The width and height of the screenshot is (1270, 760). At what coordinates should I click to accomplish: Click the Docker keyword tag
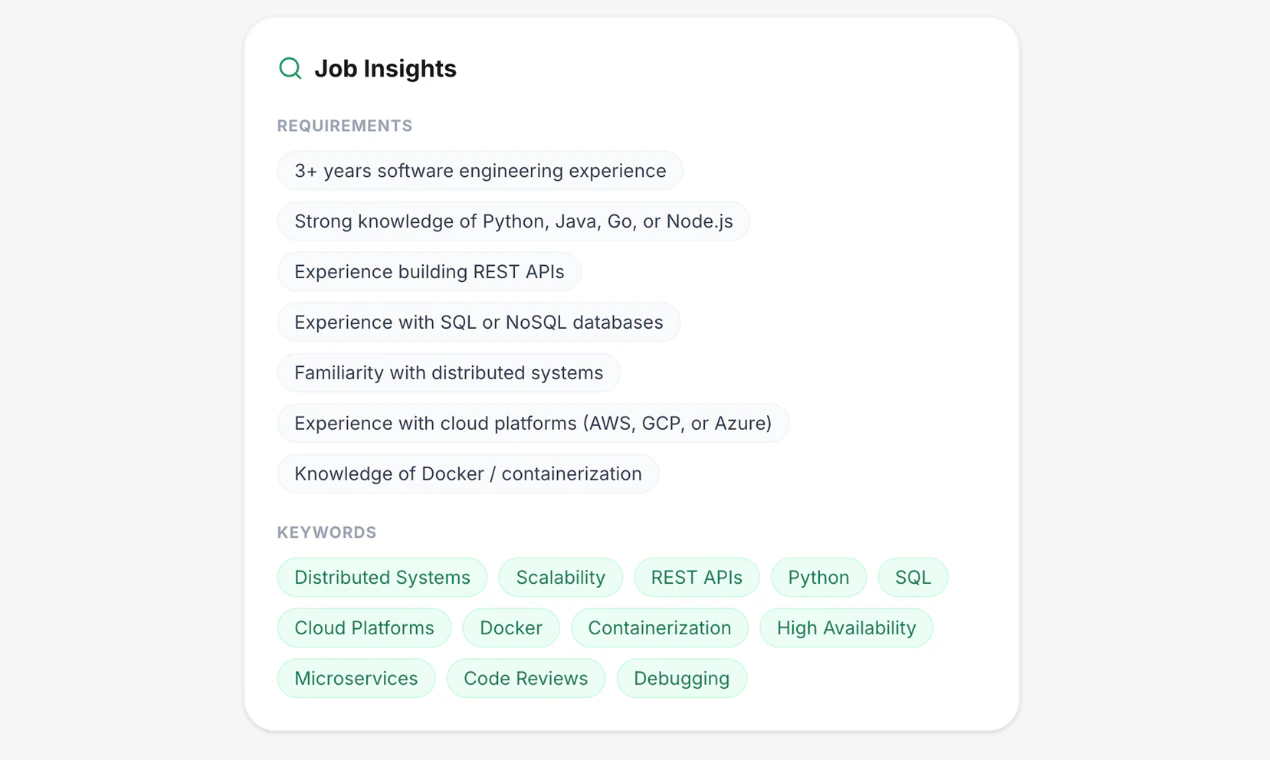coord(511,628)
